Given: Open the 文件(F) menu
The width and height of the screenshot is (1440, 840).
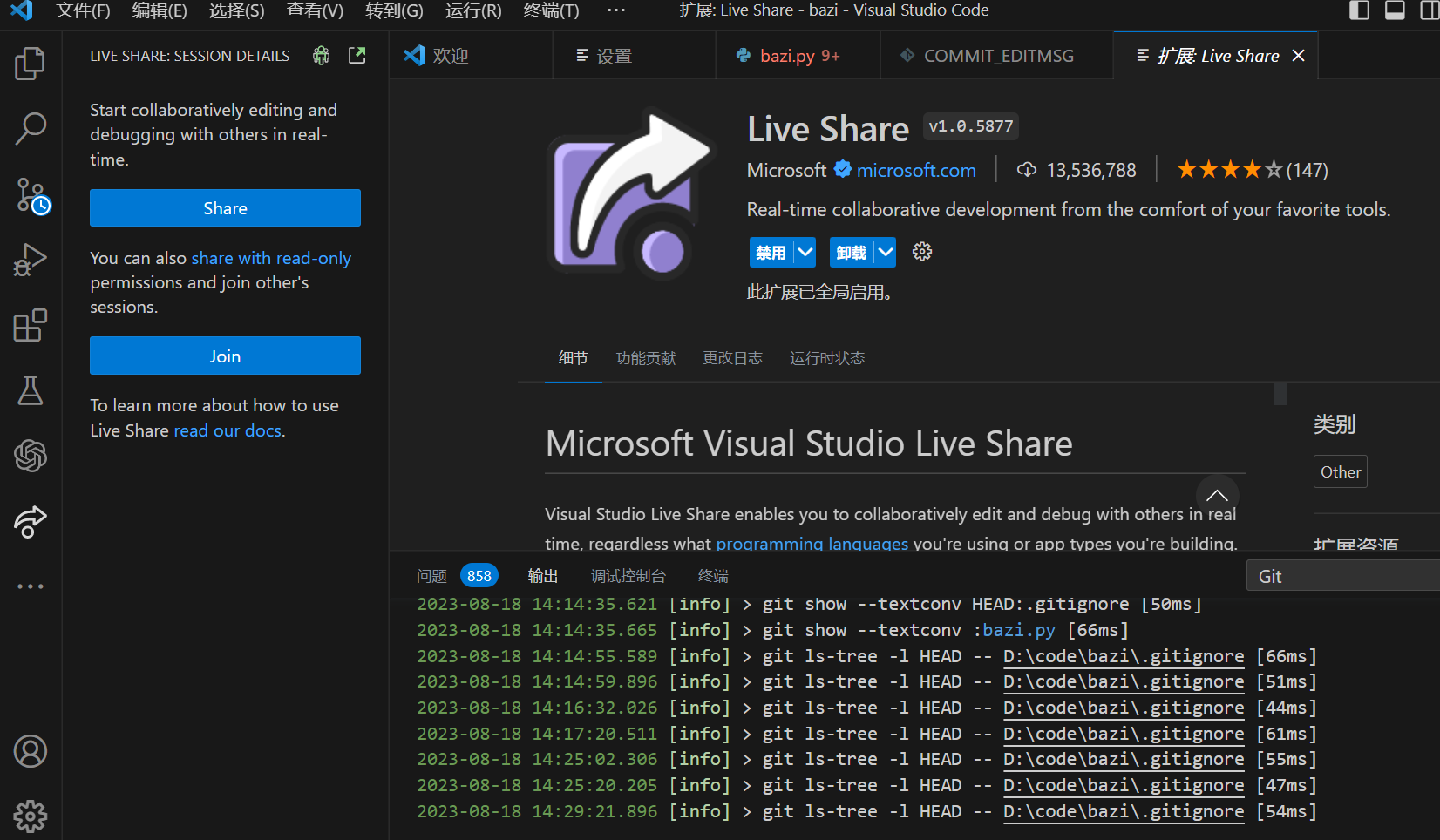Looking at the screenshot, I should pyautogui.click(x=83, y=10).
